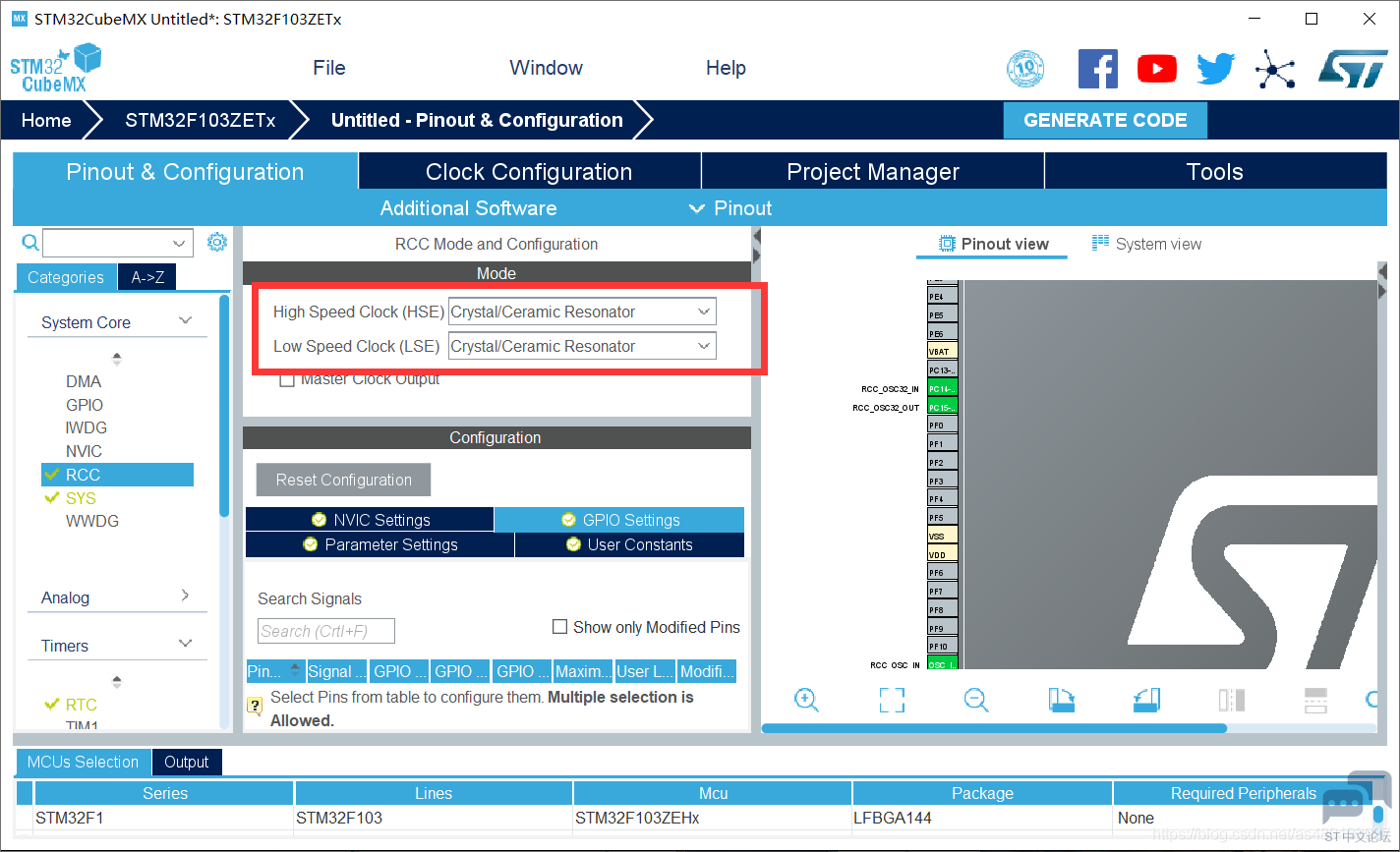Image resolution: width=1400 pixels, height=852 pixels.
Task: Select the PC13 pin on the chip
Action: [x=942, y=370]
